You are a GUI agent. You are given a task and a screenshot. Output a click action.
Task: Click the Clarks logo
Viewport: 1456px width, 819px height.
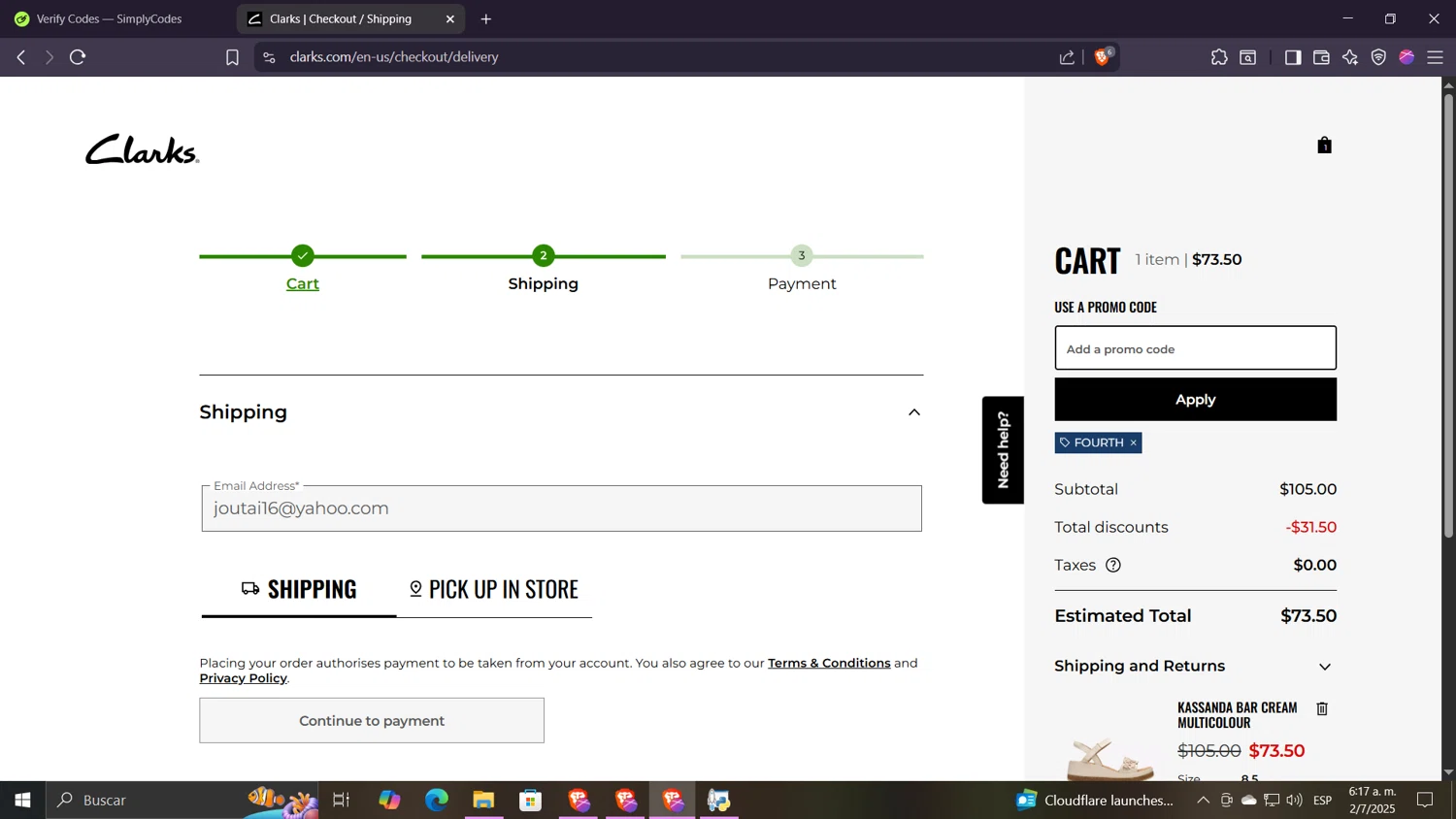(x=143, y=149)
